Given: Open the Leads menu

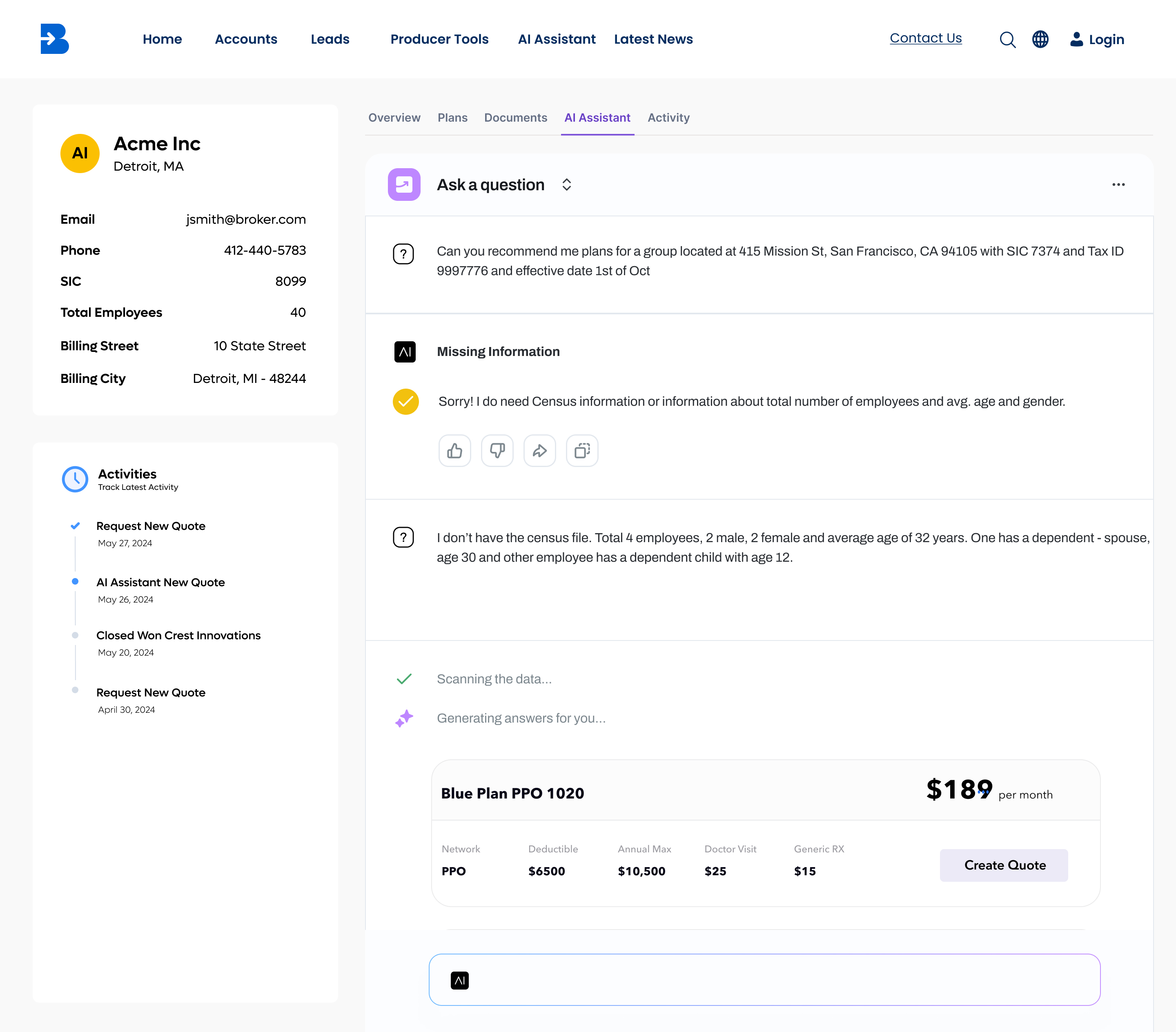Looking at the screenshot, I should pos(330,39).
